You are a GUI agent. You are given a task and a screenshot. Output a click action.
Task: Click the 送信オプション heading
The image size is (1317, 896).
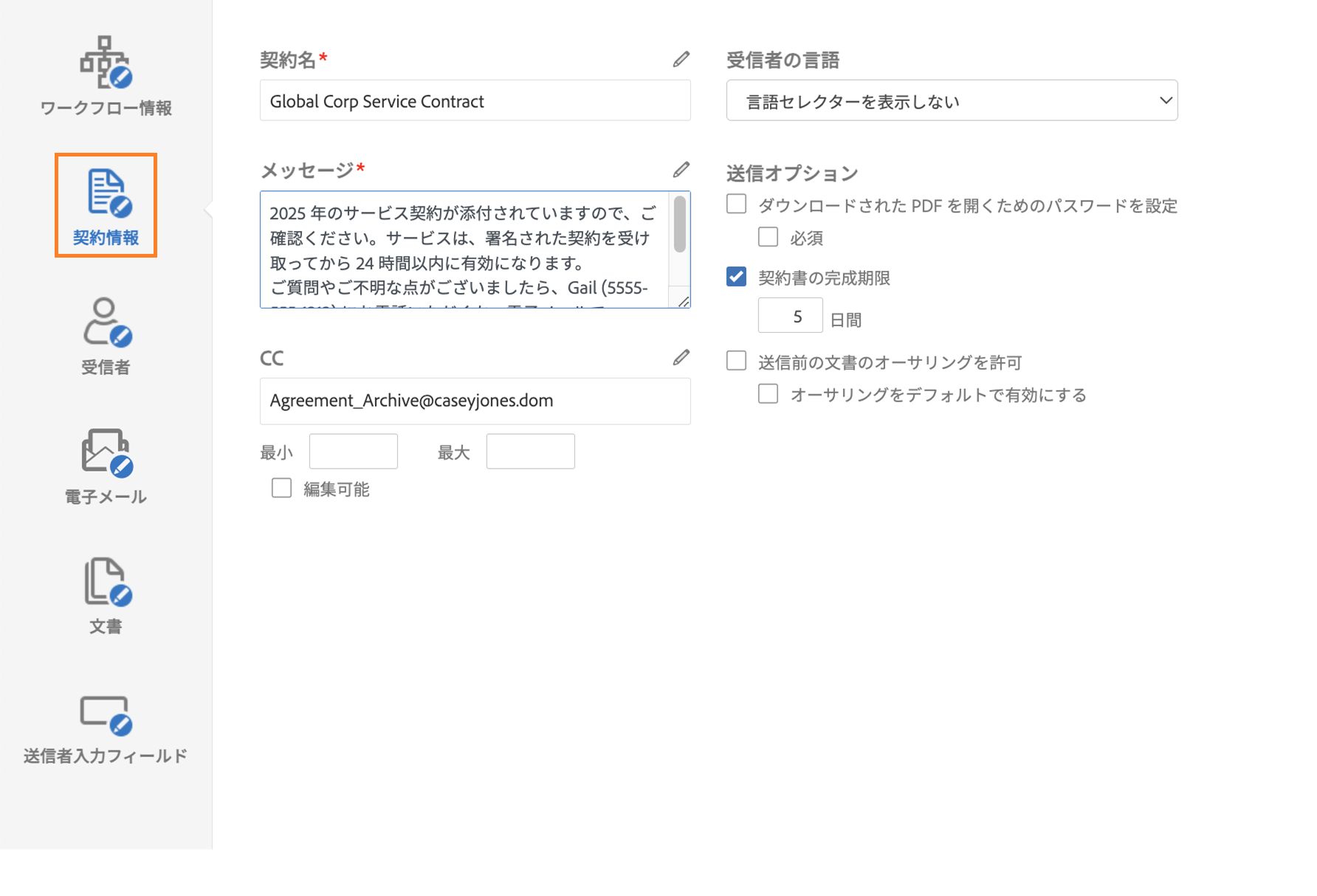[792, 173]
